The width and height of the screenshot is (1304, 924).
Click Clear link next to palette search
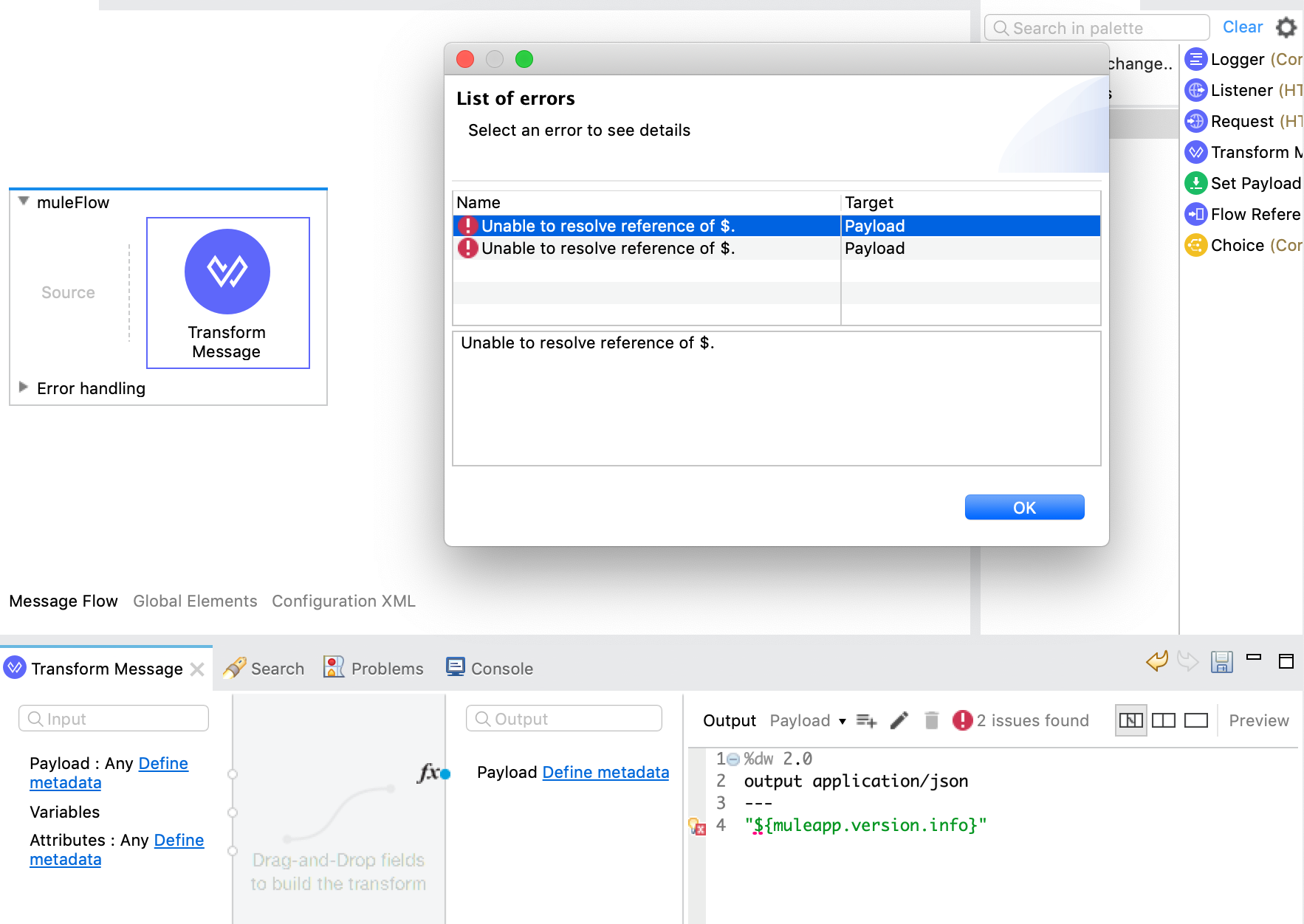[x=1242, y=27]
